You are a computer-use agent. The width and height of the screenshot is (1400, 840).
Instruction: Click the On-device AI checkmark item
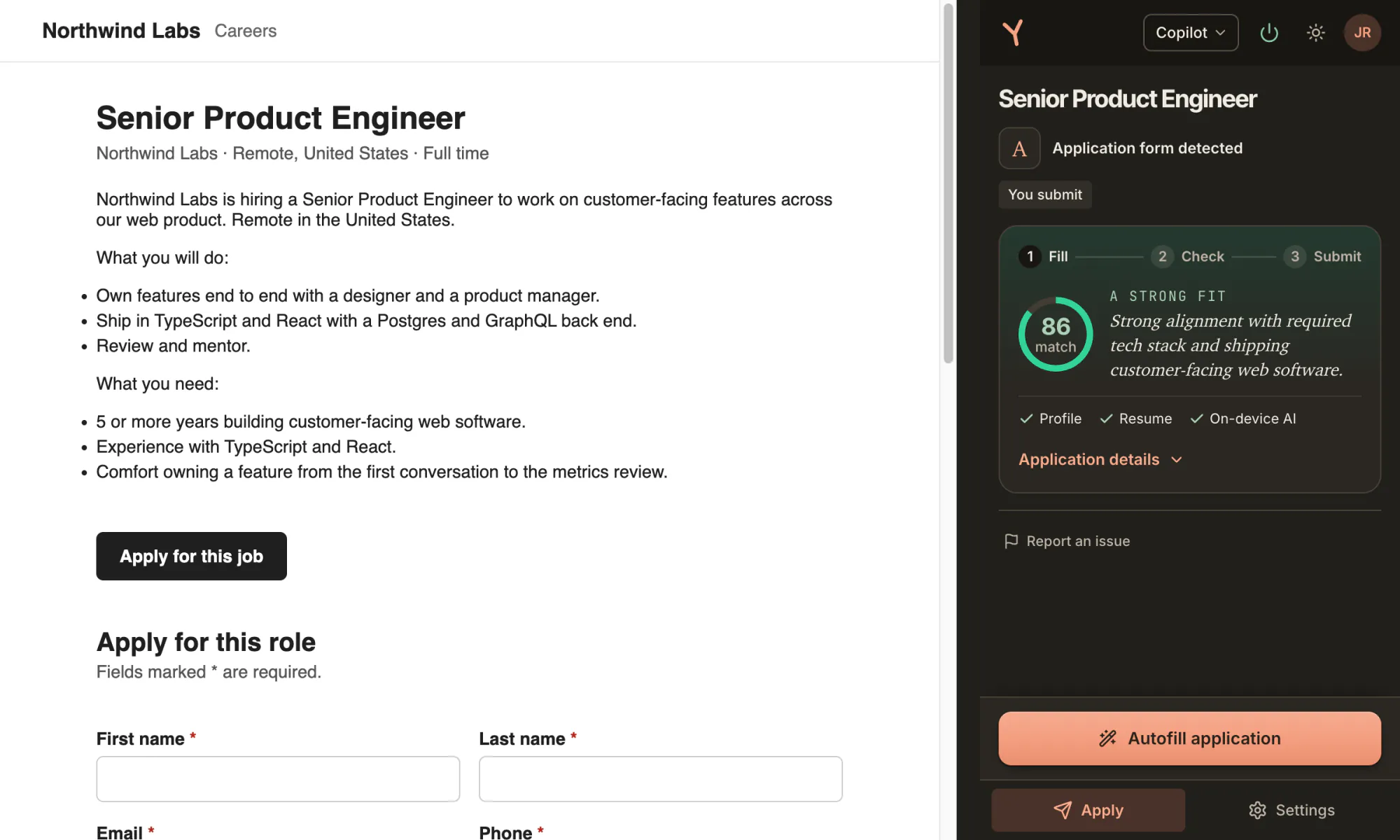coord(1243,419)
